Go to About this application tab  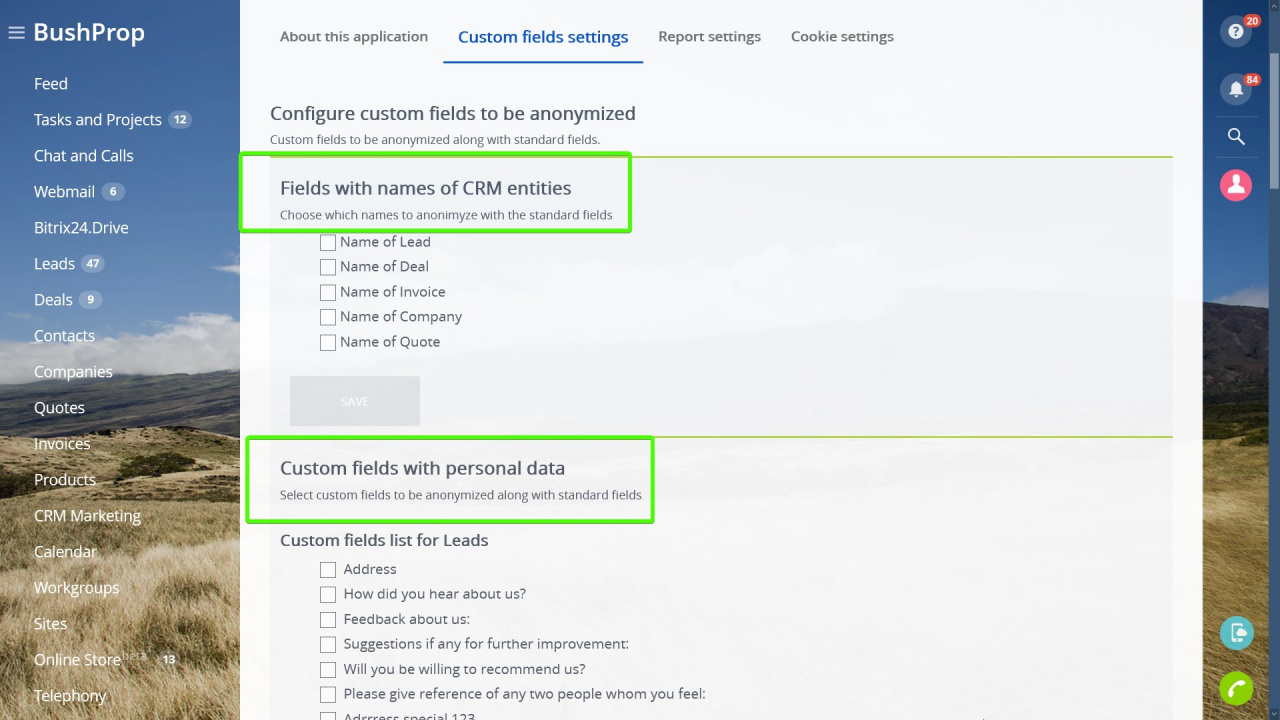point(354,36)
